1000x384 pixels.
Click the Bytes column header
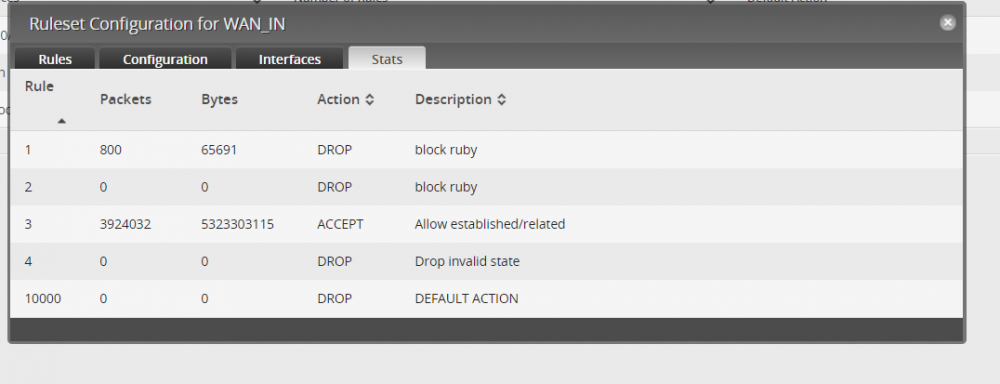[x=219, y=100]
